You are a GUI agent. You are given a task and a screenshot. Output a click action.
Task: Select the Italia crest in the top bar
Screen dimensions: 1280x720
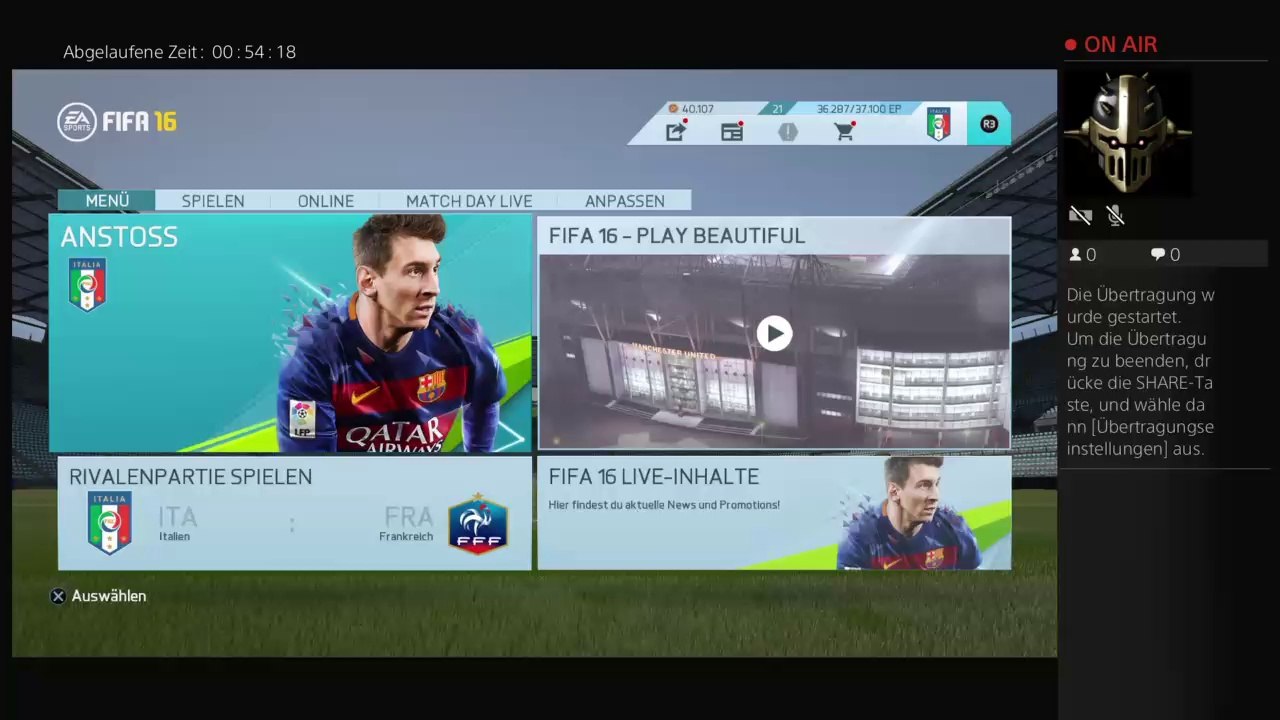click(x=938, y=124)
